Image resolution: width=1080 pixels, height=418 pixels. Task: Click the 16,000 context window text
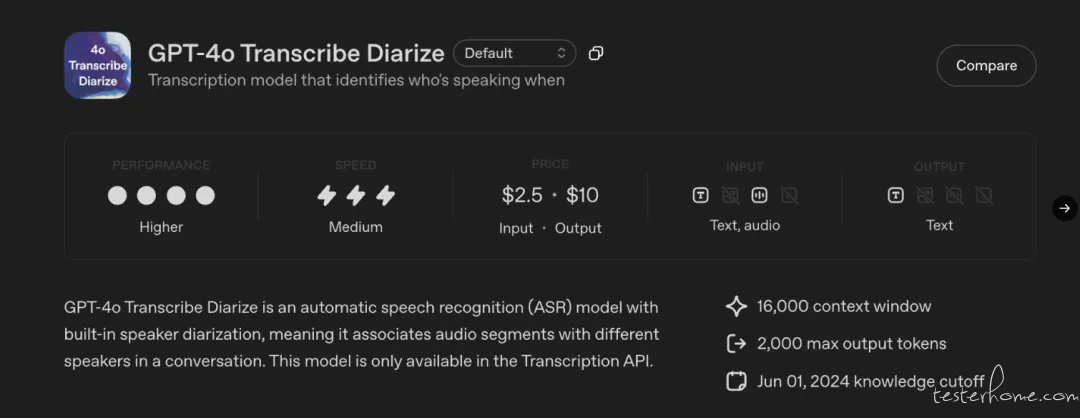point(844,306)
